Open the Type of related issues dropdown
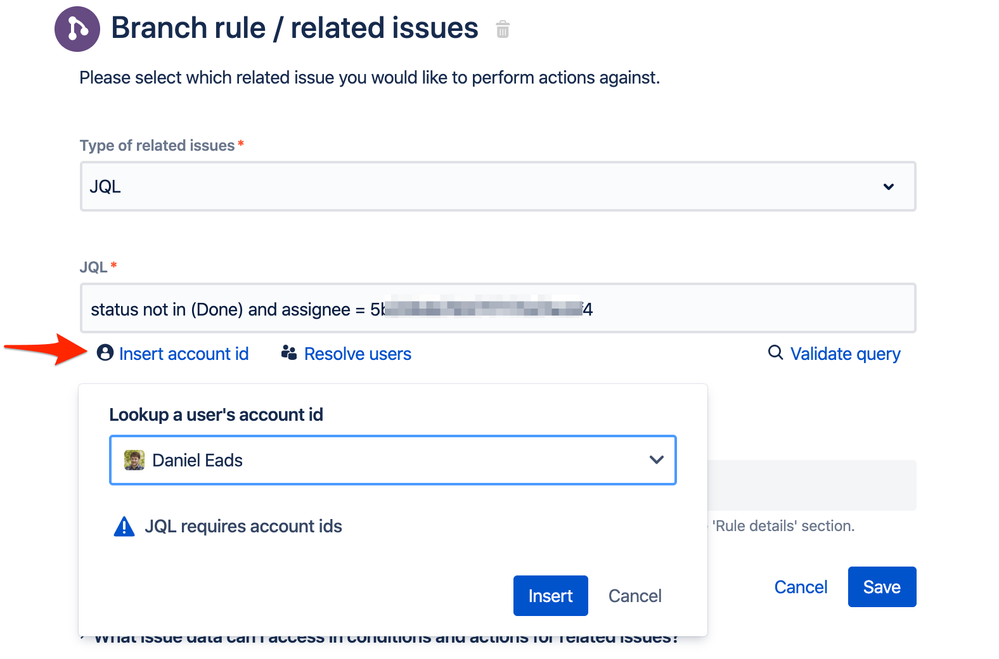The image size is (999, 659). [x=498, y=186]
